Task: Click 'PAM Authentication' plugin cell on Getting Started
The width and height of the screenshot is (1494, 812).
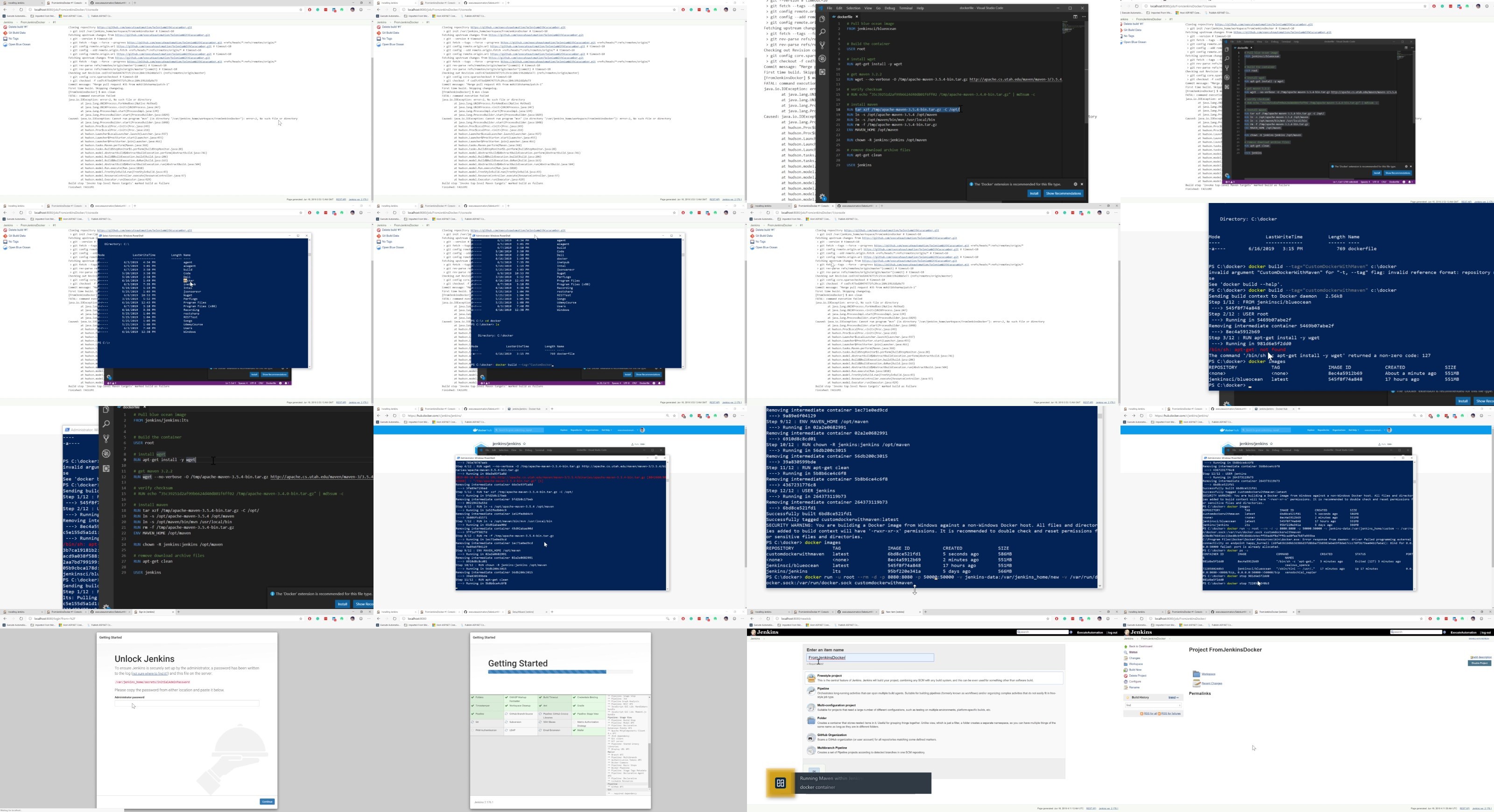Action: point(487,730)
